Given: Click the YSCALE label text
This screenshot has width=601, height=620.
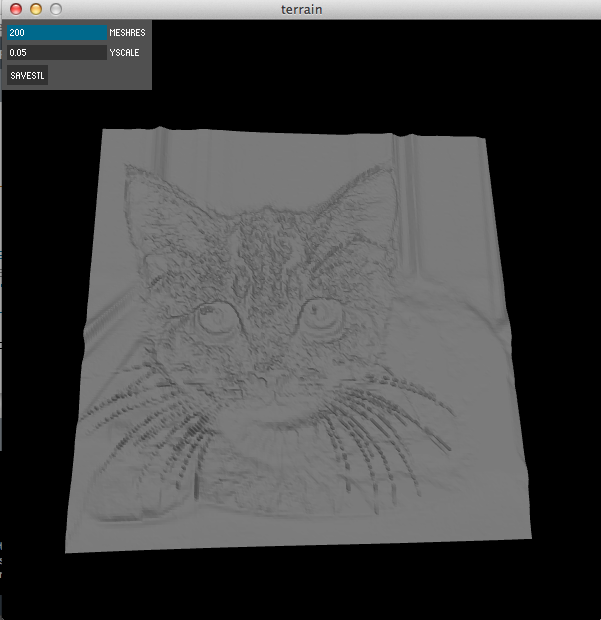Looking at the screenshot, I should click(125, 53).
